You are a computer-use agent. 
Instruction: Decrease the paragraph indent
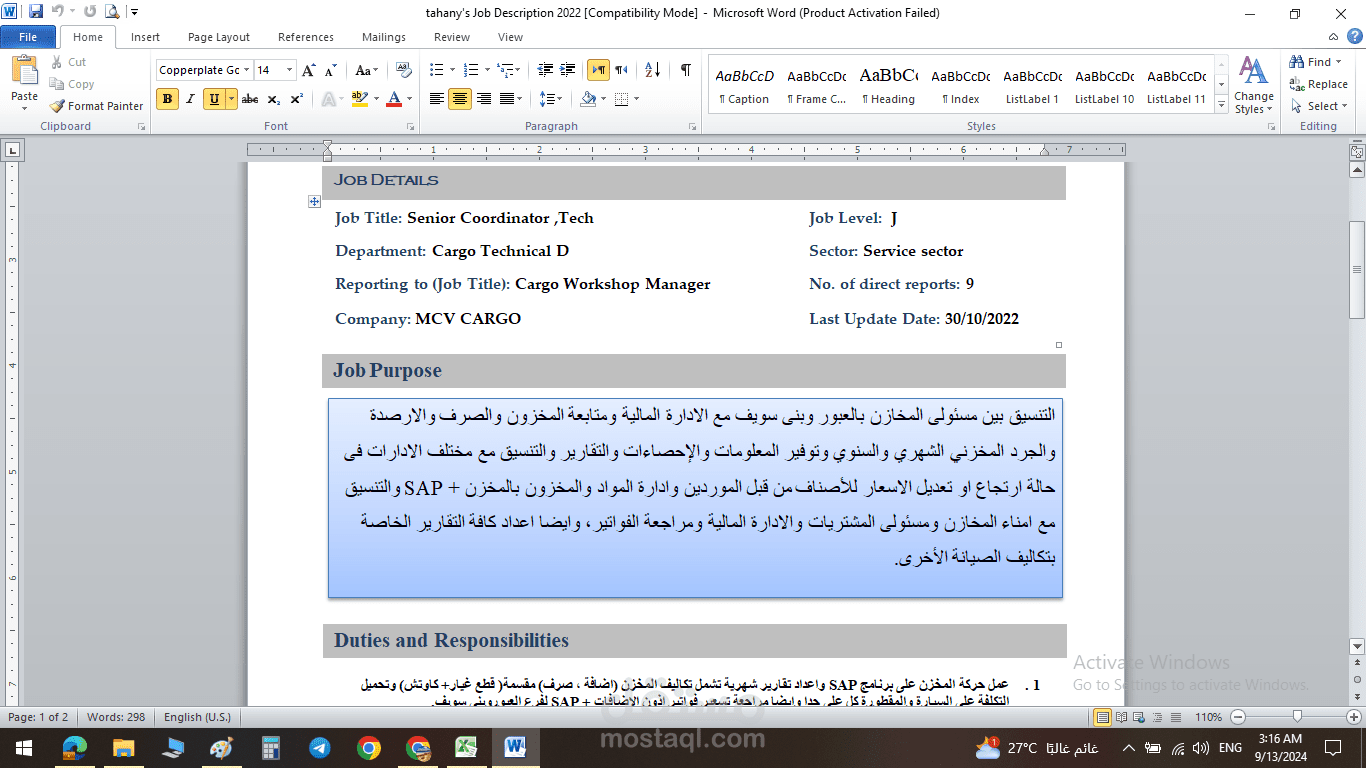pos(545,70)
